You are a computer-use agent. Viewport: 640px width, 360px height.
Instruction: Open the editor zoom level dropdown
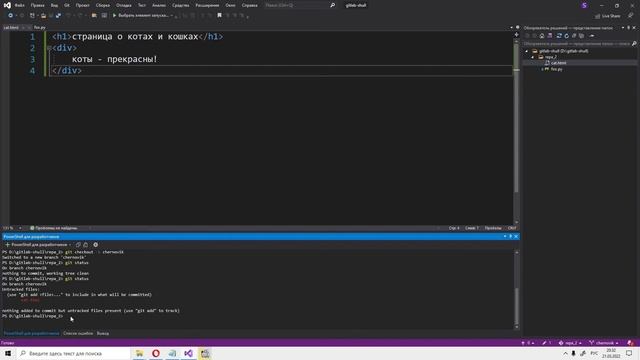(x=20, y=228)
